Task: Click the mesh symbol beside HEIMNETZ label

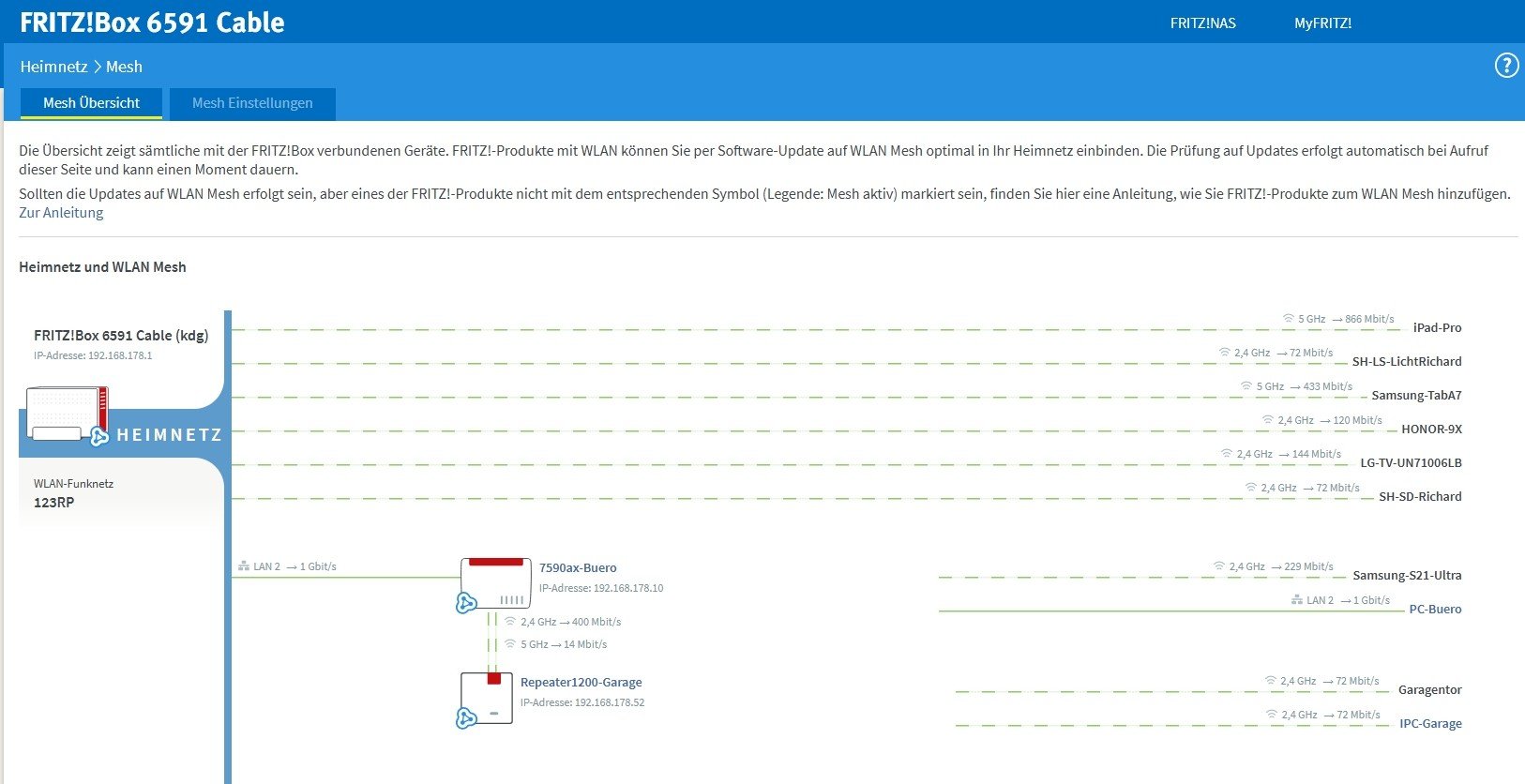Action: pyautogui.click(x=98, y=435)
